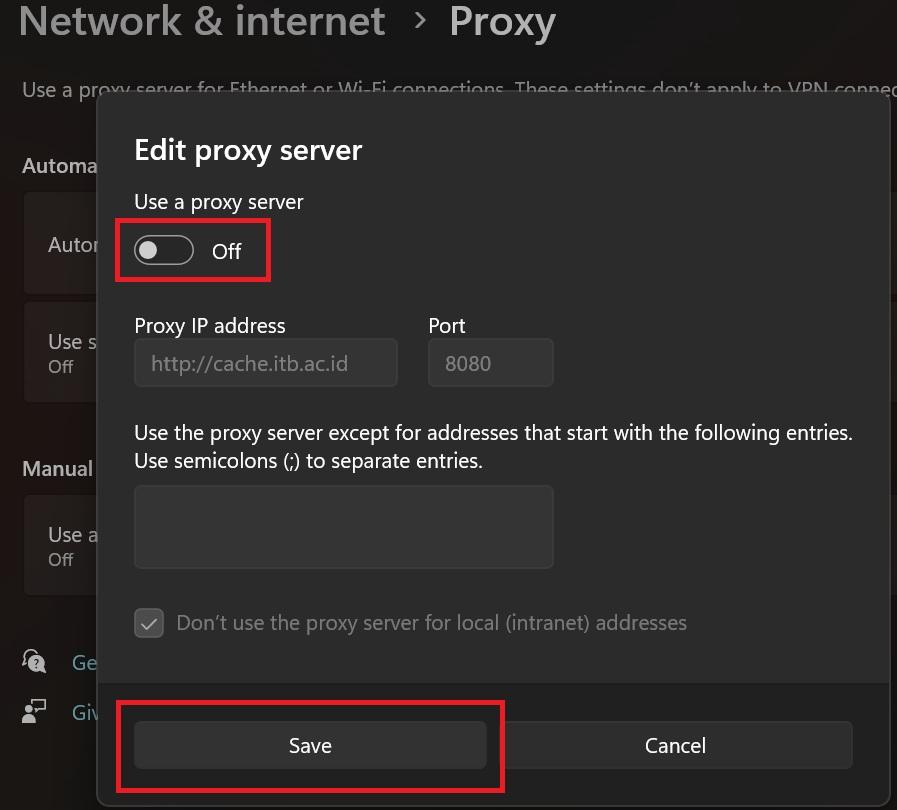Check the local intranet addresses checkbox
The width and height of the screenshot is (897, 810).
(x=149, y=624)
